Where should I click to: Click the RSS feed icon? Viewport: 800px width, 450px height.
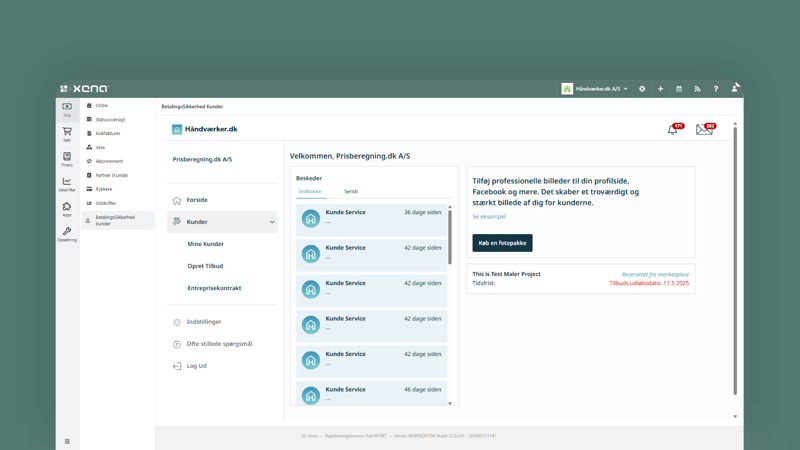[697, 89]
